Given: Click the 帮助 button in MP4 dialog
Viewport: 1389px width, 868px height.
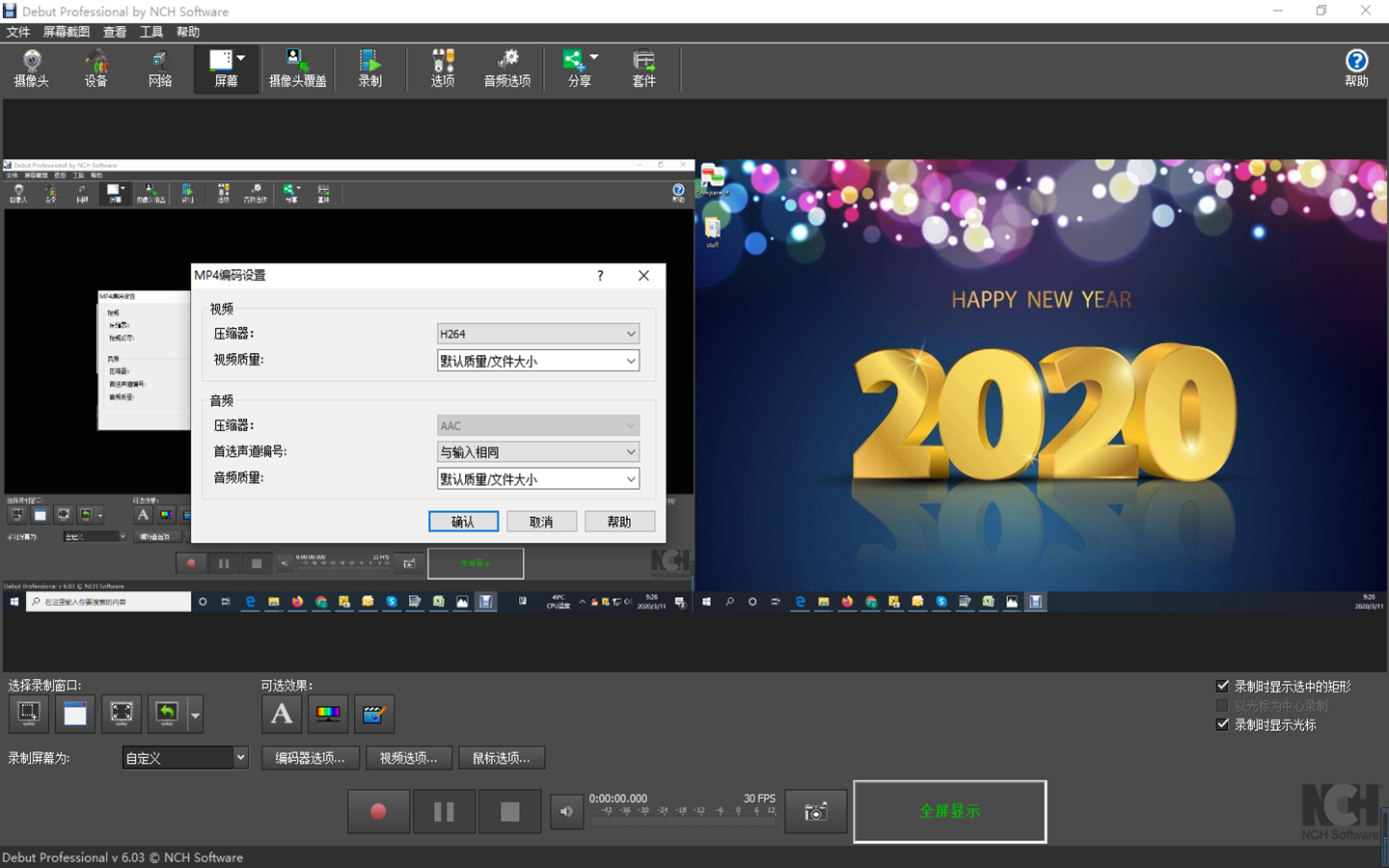Looking at the screenshot, I should (620, 522).
